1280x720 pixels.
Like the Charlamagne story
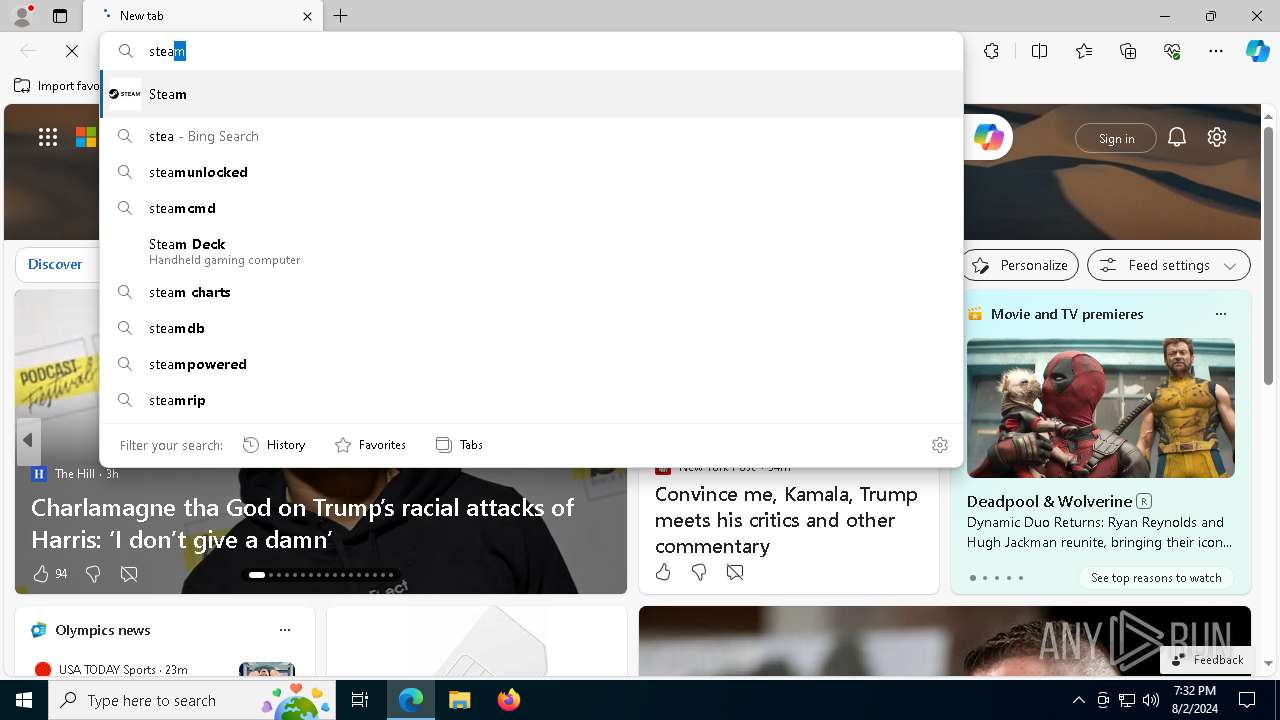[41, 574]
